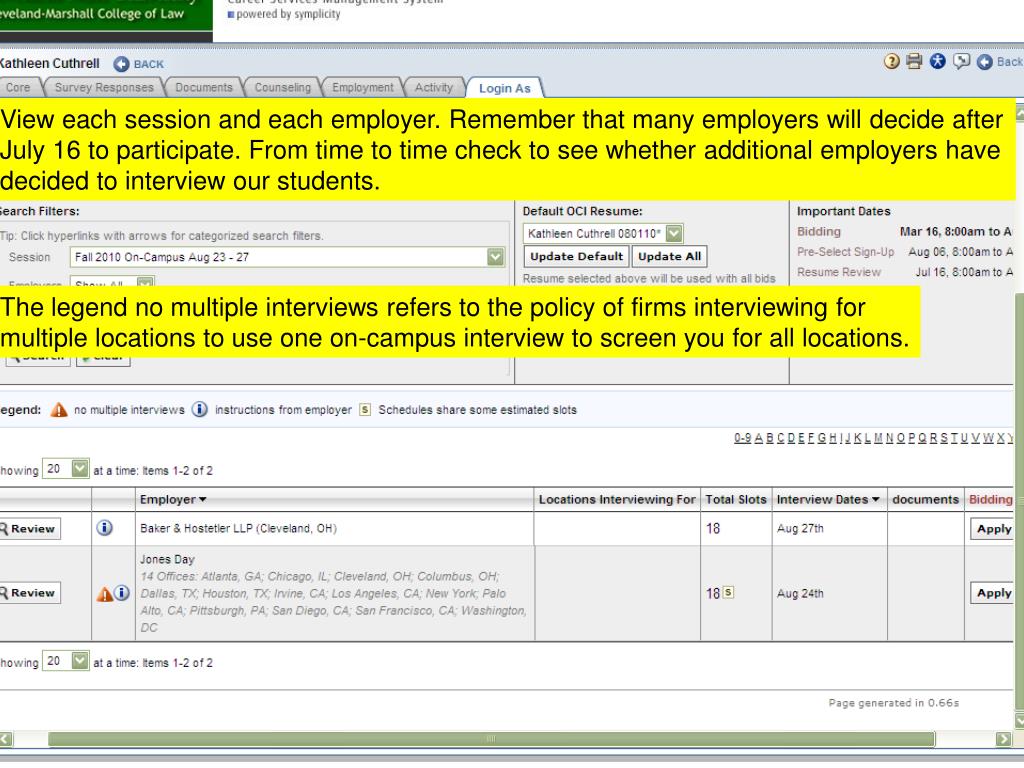Click the BACK arrow beside Kathleen Cuthrell
Image resolution: width=1024 pixels, height=768 pixels.
pos(121,64)
